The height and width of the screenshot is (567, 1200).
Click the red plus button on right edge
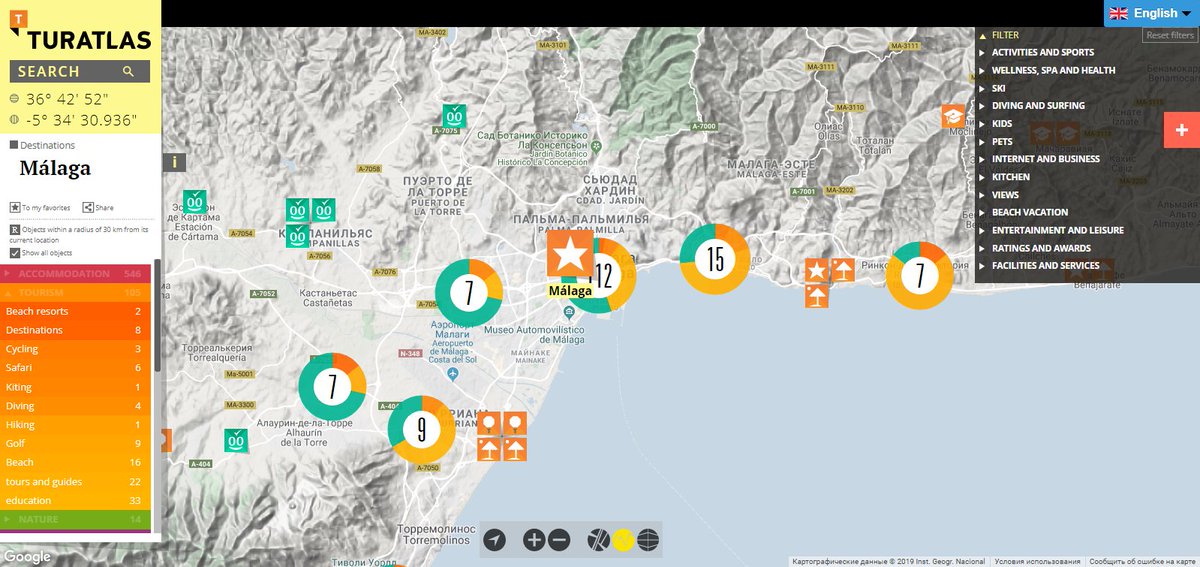(1182, 130)
